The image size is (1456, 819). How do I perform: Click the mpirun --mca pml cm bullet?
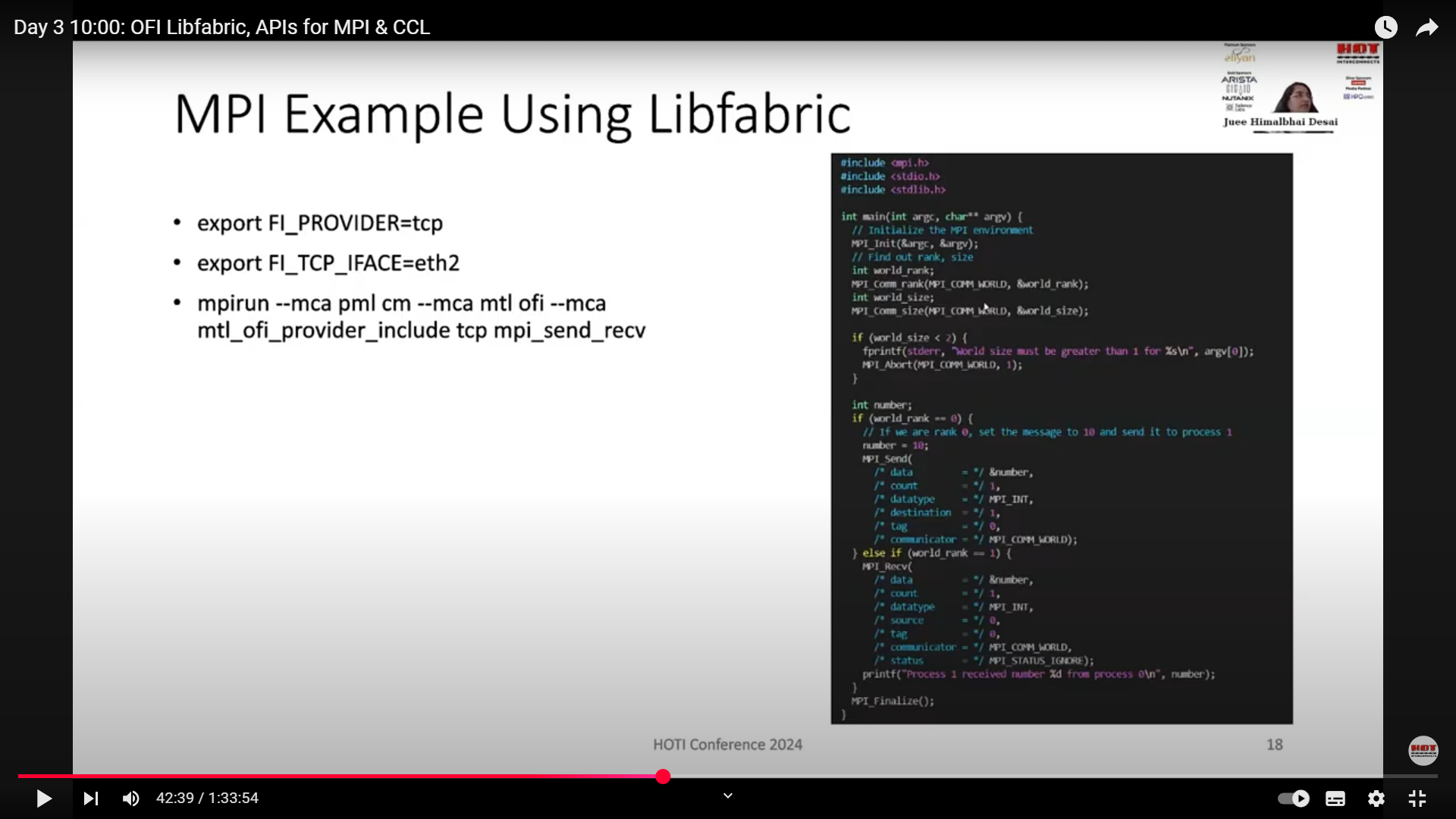[421, 316]
